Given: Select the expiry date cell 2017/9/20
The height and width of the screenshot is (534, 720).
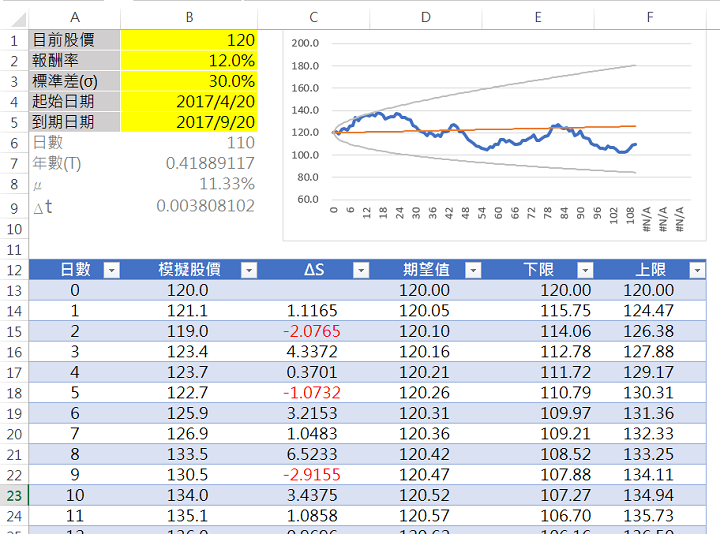Looking at the screenshot, I should pos(189,122).
